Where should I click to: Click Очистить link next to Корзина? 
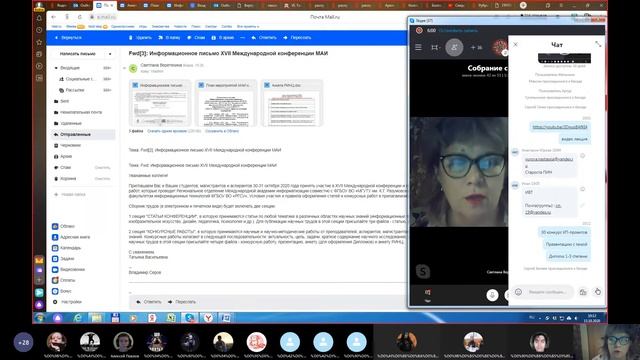click(x=102, y=178)
